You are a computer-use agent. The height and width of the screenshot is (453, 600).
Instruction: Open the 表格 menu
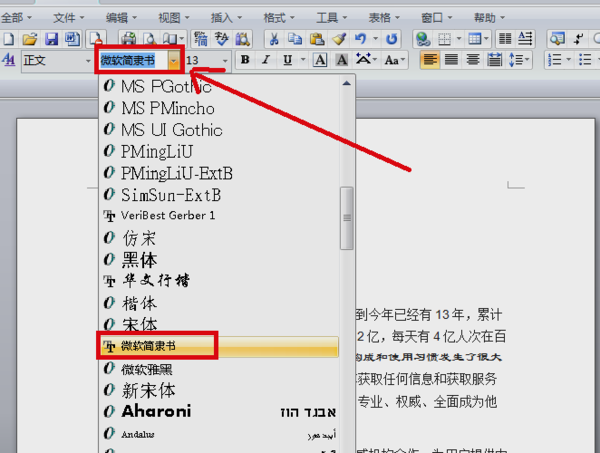click(384, 18)
